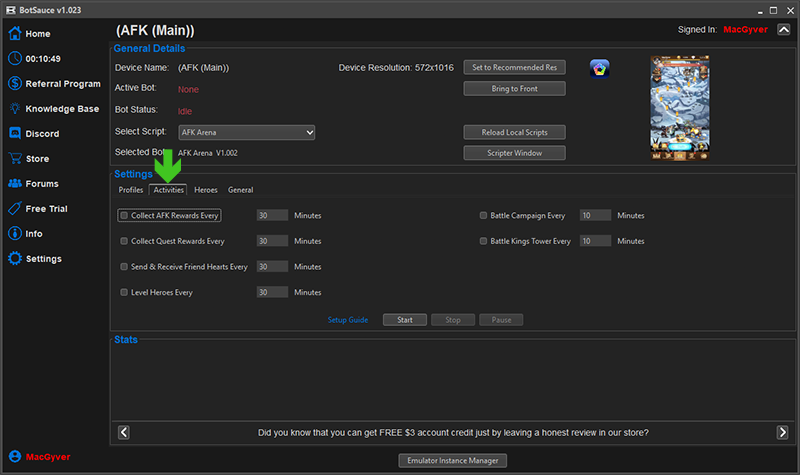Click the emulator screen preview thumbnail

679,108
